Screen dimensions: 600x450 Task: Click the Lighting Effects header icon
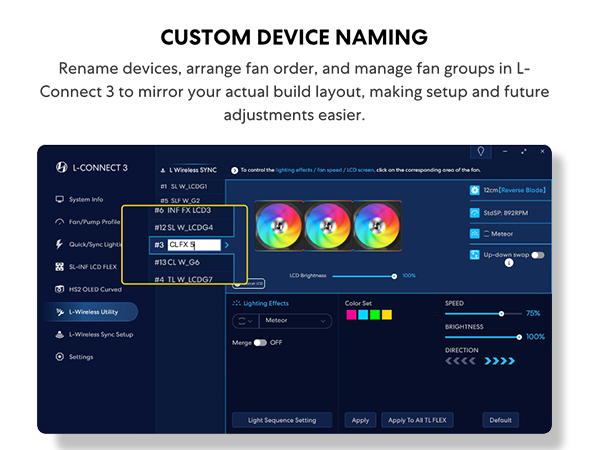click(236, 303)
